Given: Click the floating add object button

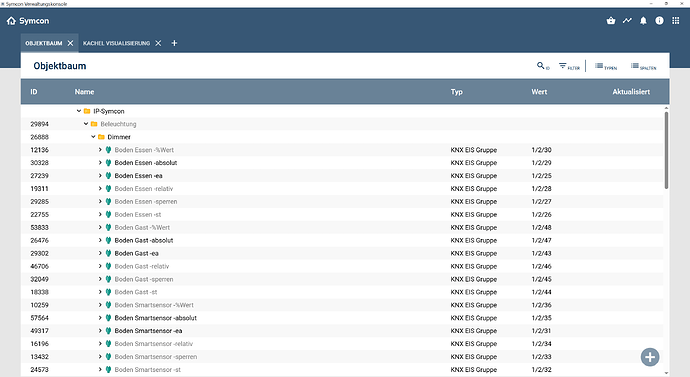Looking at the screenshot, I should click(x=650, y=357).
